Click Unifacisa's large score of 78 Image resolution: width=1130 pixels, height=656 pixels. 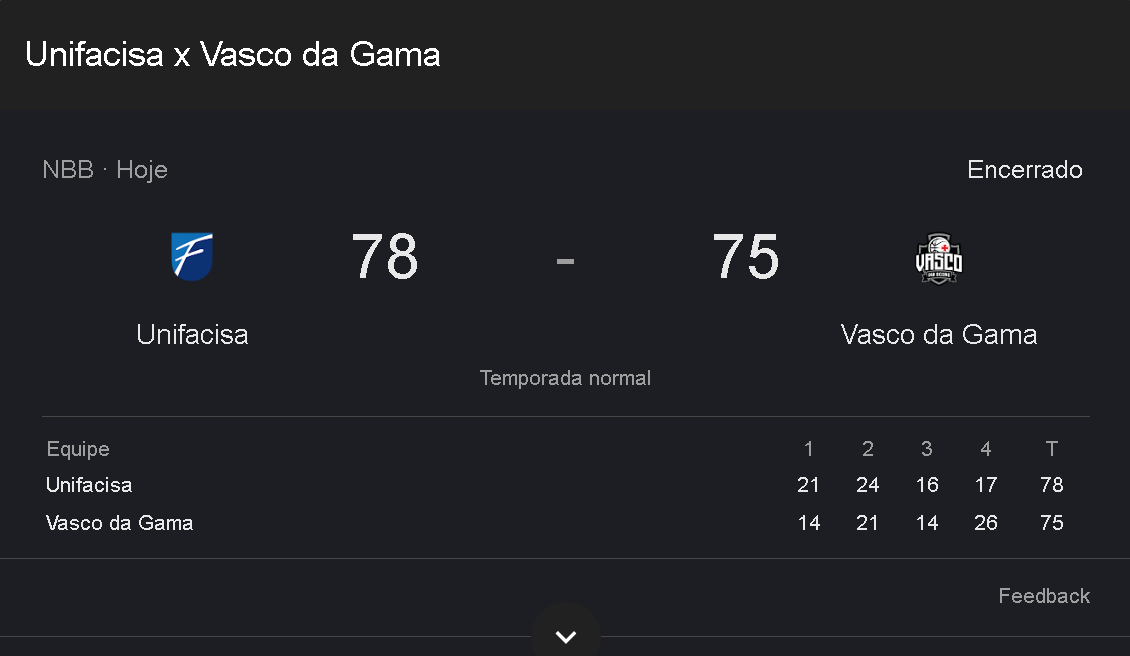pyautogui.click(x=385, y=257)
